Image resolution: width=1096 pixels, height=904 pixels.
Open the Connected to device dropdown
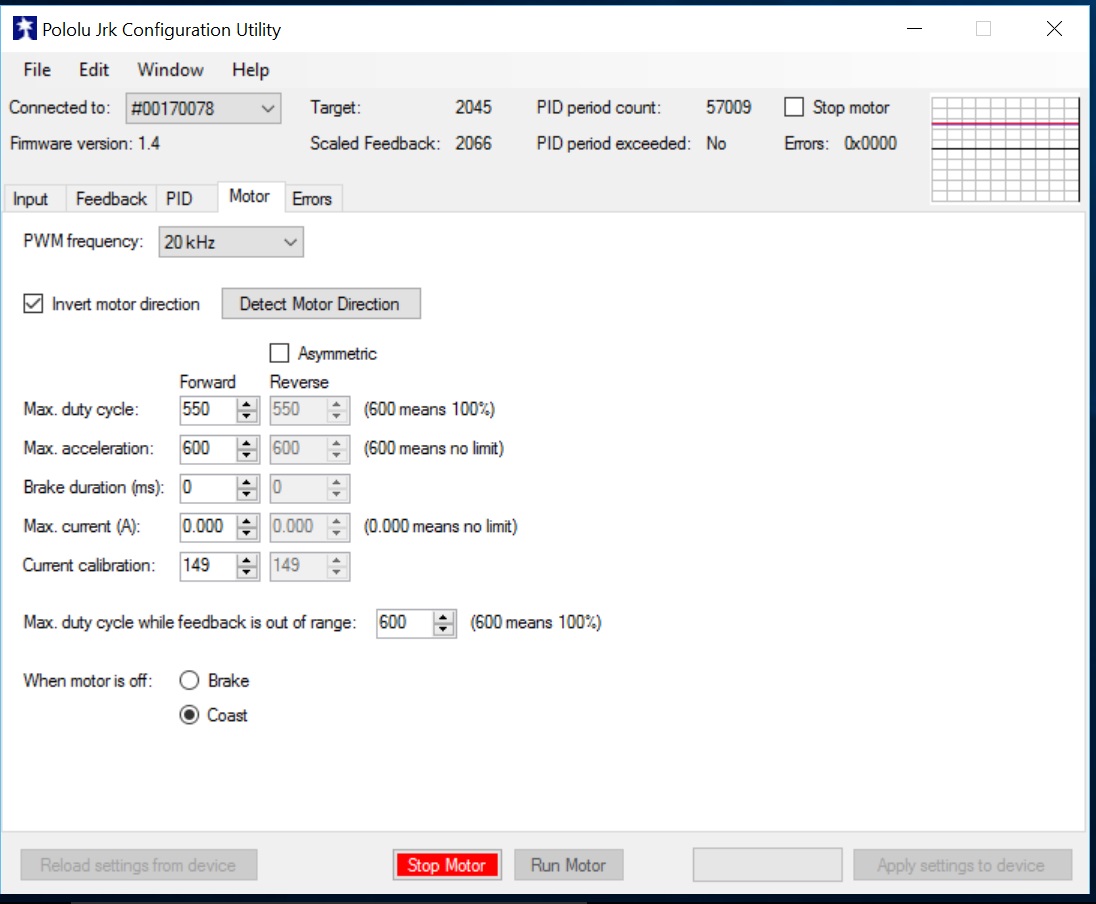pyautogui.click(x=203, y=108)
